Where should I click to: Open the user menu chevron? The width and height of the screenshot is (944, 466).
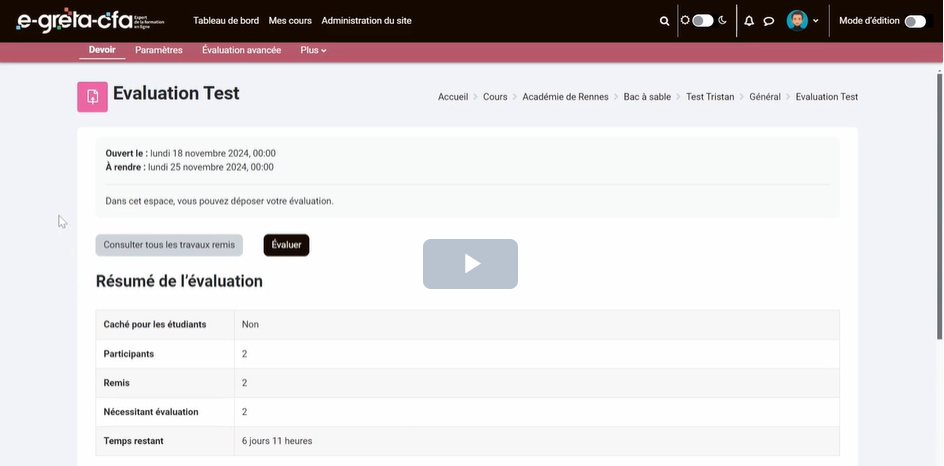click(816, 21)
